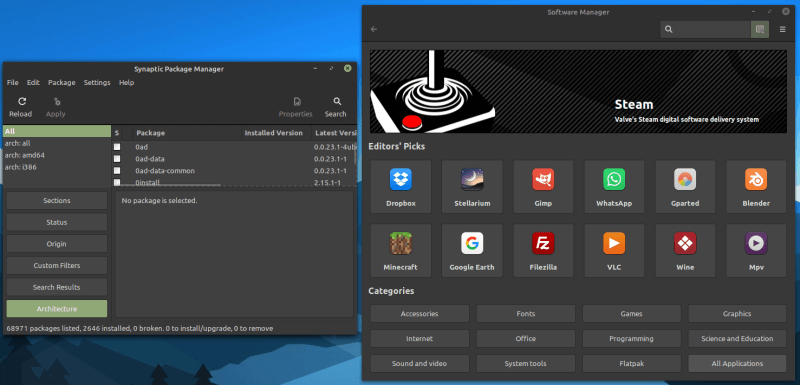Click the Custom Filters button
This screenshot has height=385, width=800.
(x=57, y=266)
